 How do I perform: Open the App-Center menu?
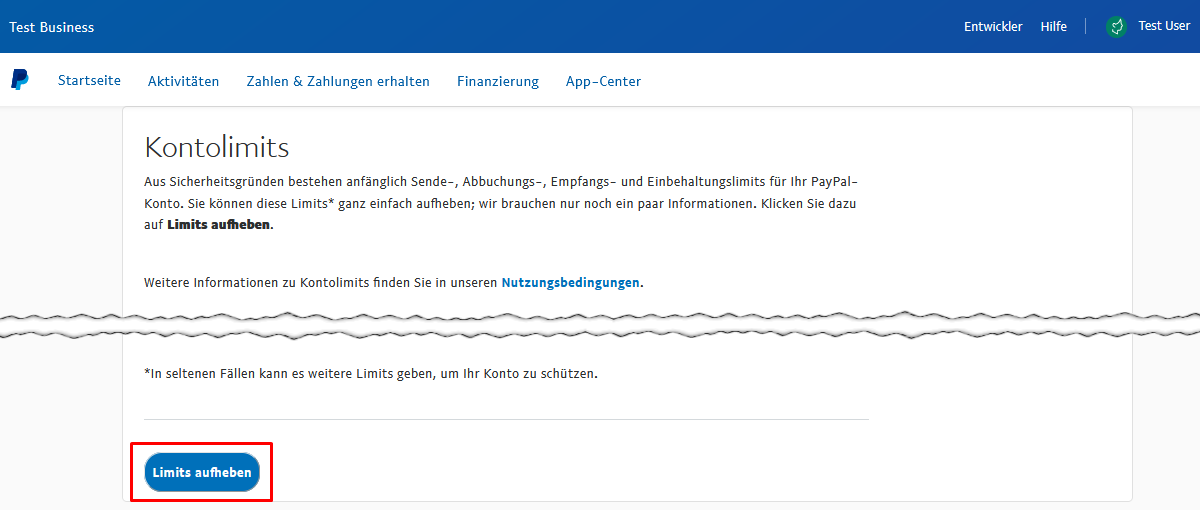(603, 81)
